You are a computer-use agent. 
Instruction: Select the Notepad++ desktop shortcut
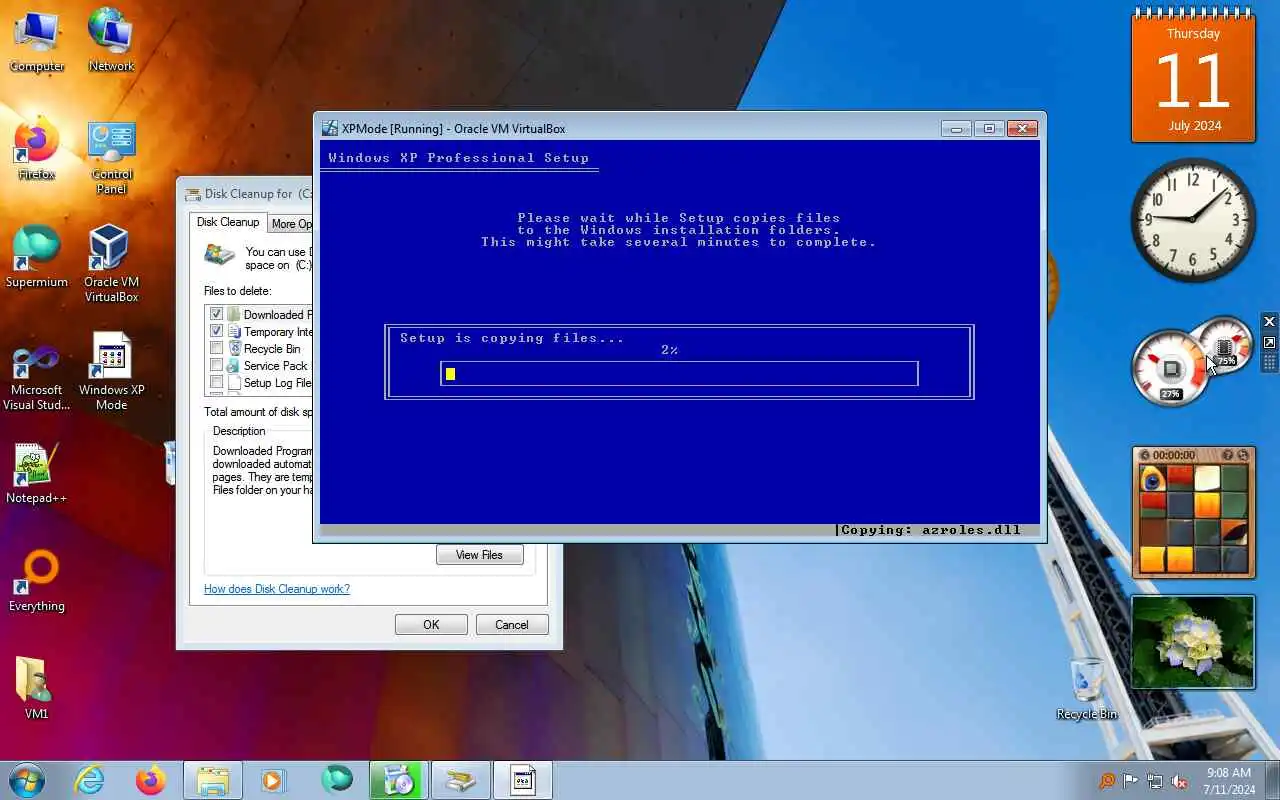37,474
